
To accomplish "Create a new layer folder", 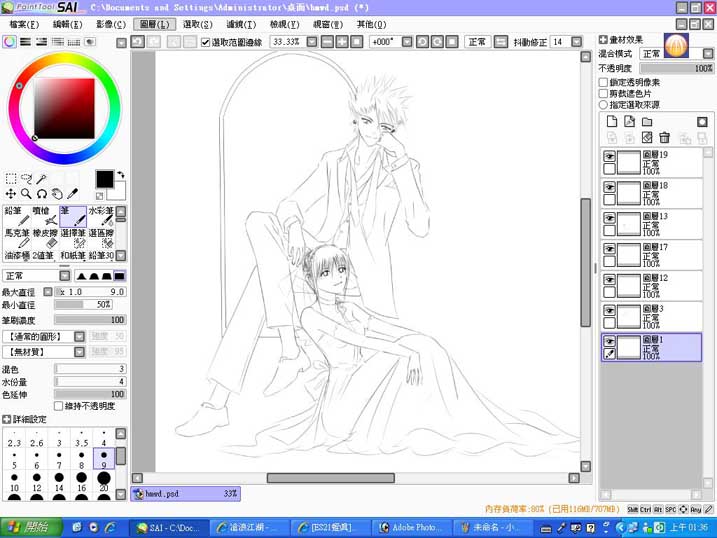I will point(647,122).
